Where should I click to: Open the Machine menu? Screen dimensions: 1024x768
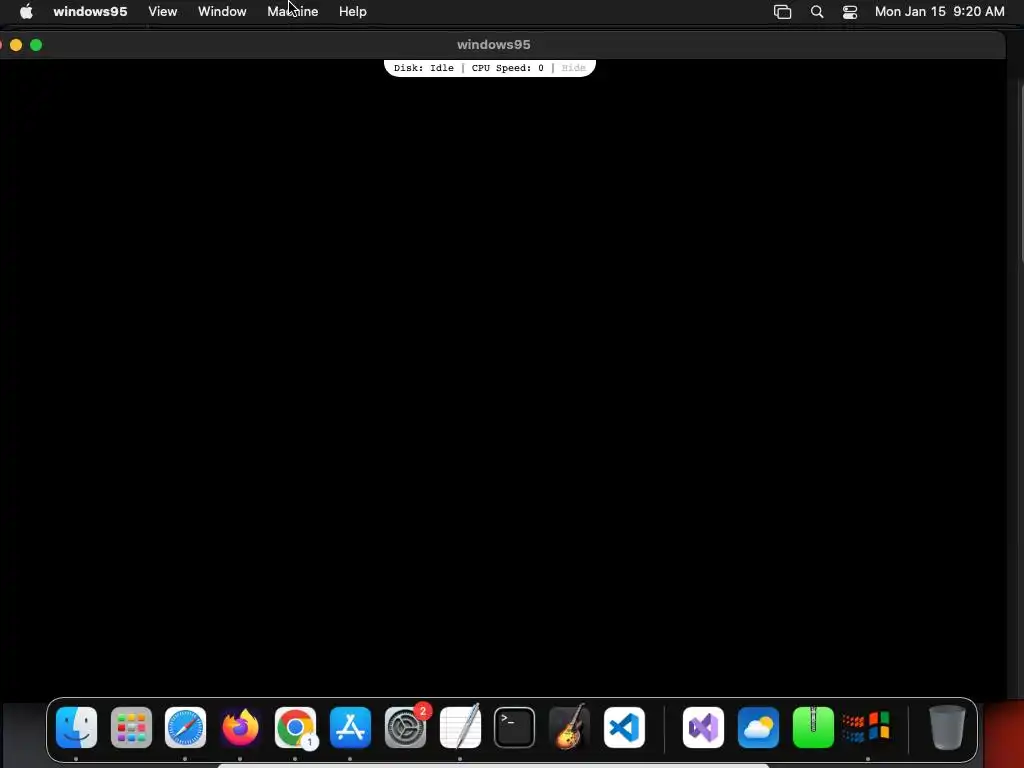point(293,12)
